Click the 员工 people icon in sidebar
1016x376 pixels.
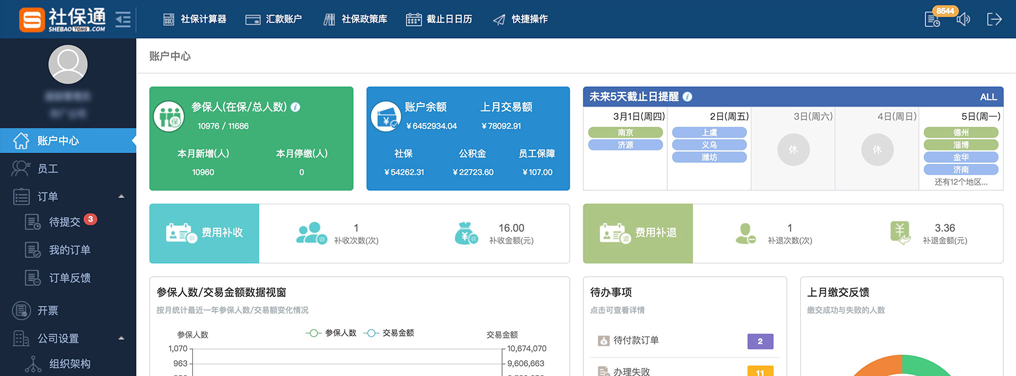coord(21,169)
